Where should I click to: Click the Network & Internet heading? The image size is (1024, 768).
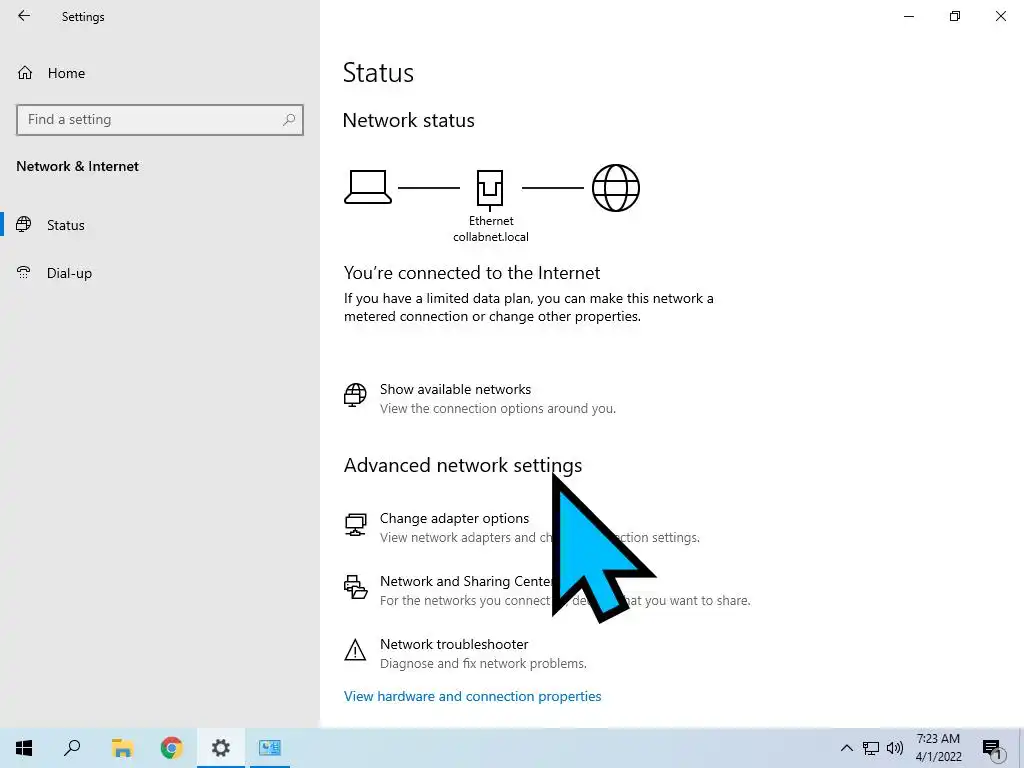pyautogui.click(x=77, y=167)
